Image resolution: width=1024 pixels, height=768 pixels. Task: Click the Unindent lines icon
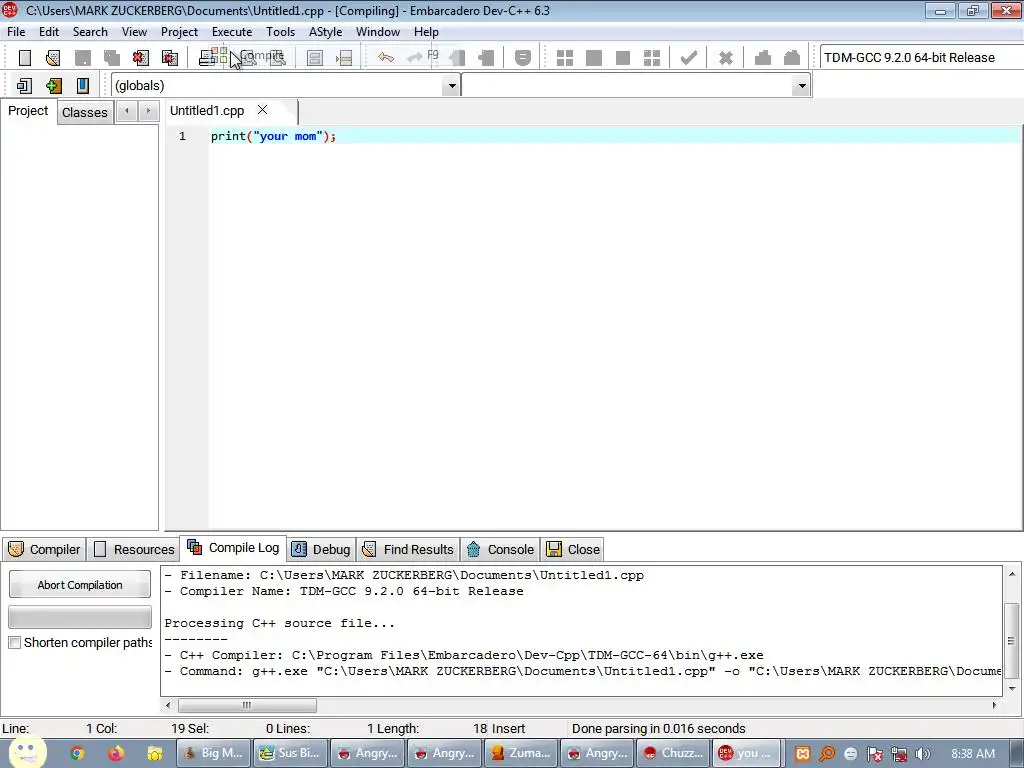[344, 58]
